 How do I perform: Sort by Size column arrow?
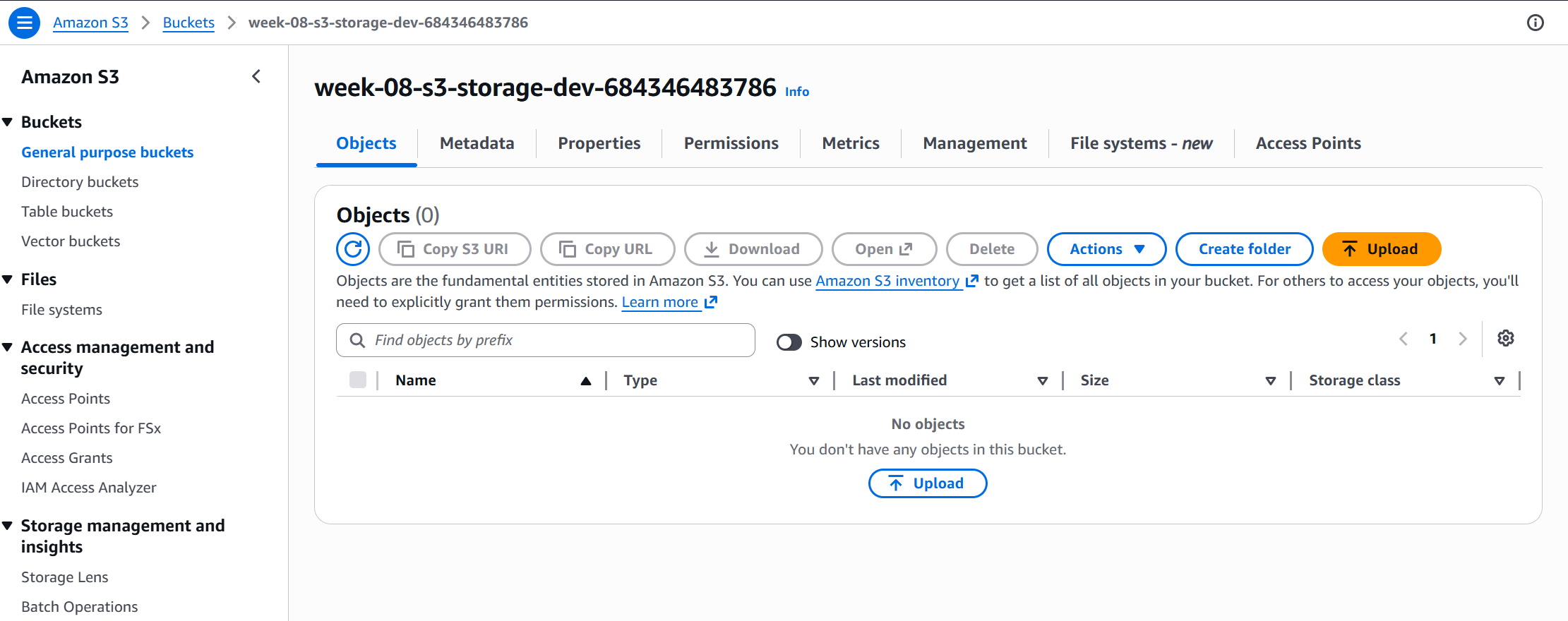1271,381
